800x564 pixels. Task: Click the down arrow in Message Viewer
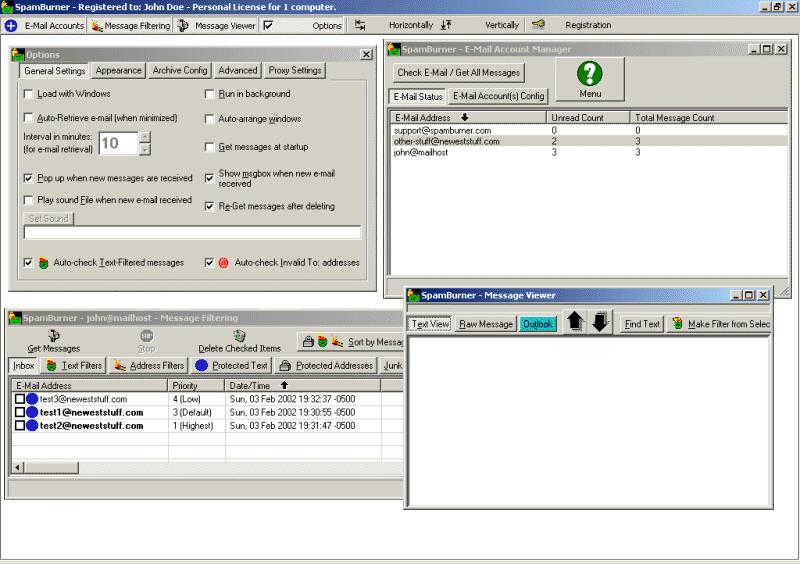[600, 322]
